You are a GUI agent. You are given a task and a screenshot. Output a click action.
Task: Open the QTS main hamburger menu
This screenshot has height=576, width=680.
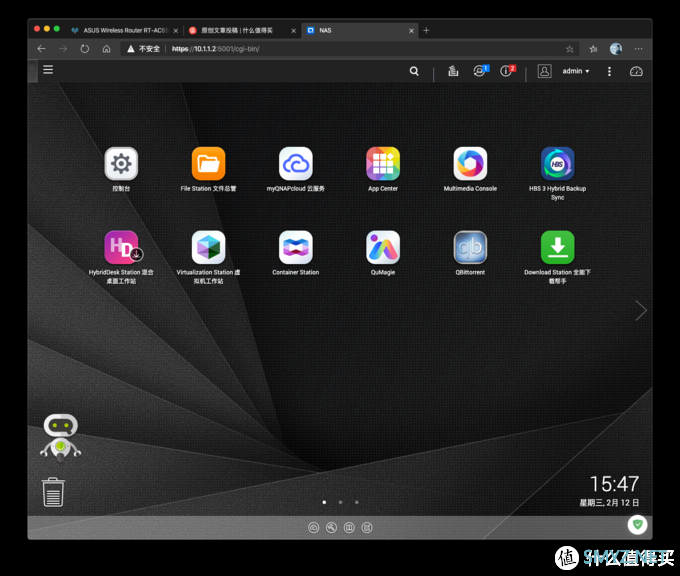pos(48,70)
